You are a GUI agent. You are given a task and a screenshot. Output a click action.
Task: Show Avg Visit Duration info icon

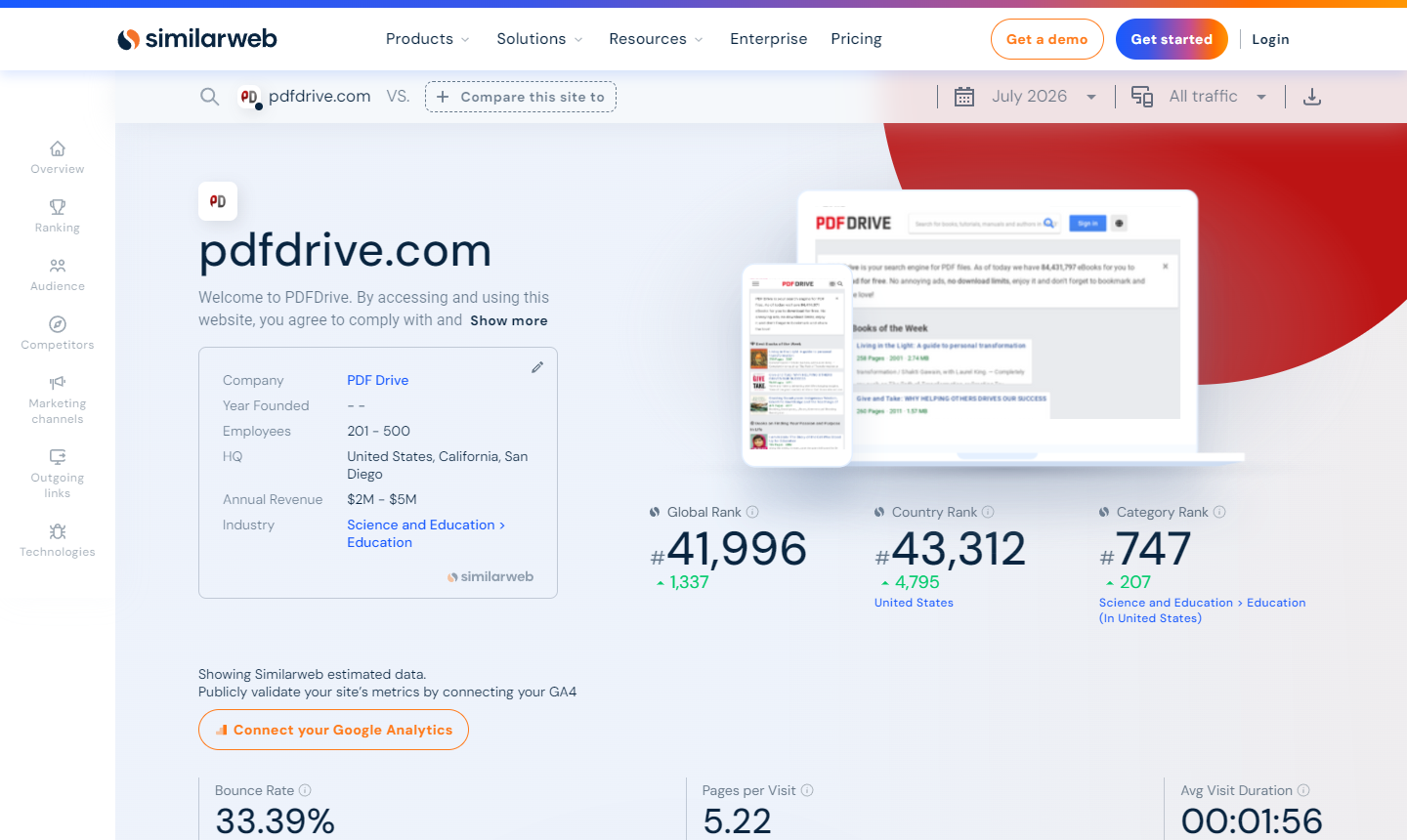1303,790
